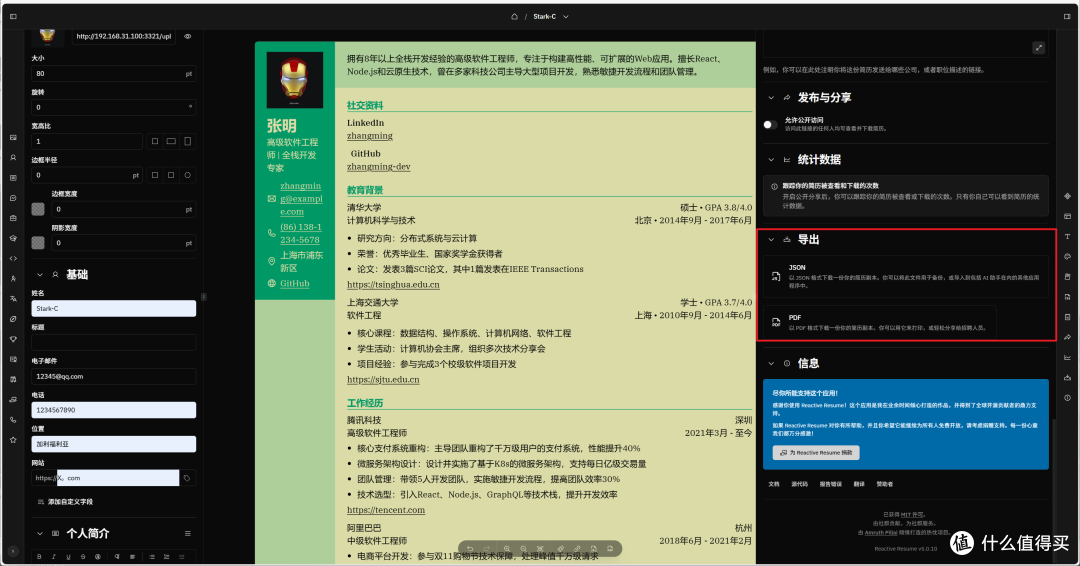Download PDF from floating toolbar icon
This screenshot has height=566, width=1080.
[610, 549]
